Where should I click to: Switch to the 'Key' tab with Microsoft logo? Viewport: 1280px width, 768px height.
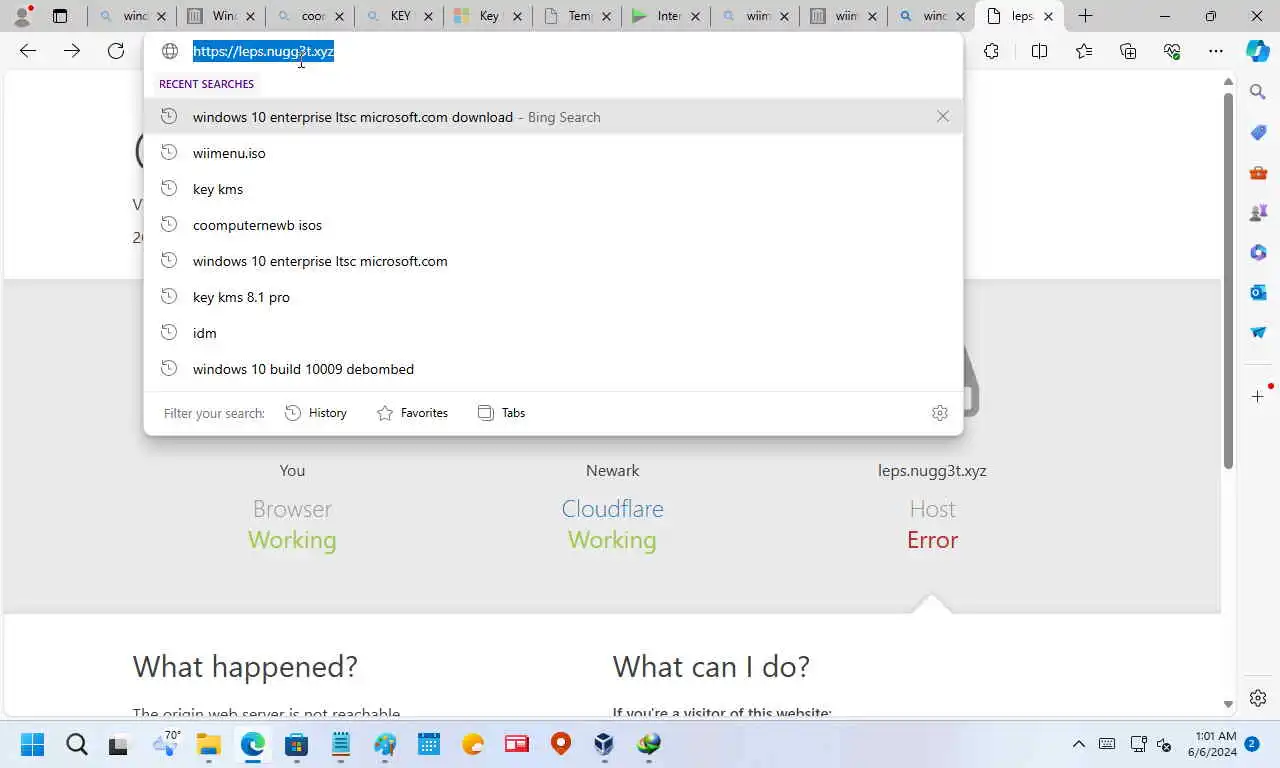tap(488, 16)
